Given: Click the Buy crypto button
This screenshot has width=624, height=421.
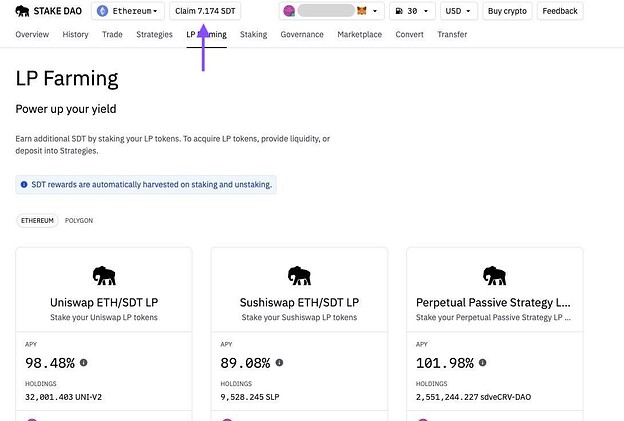Looking at the screenshot, I should point(507,11).
